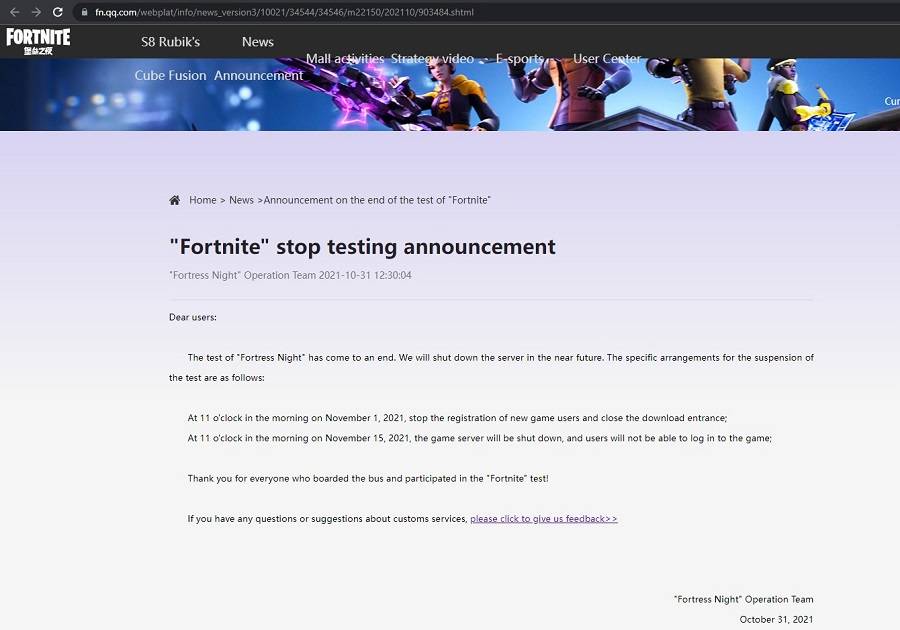
Task: Expand the Strategy video dropdown menu
Action: (433, 58)
